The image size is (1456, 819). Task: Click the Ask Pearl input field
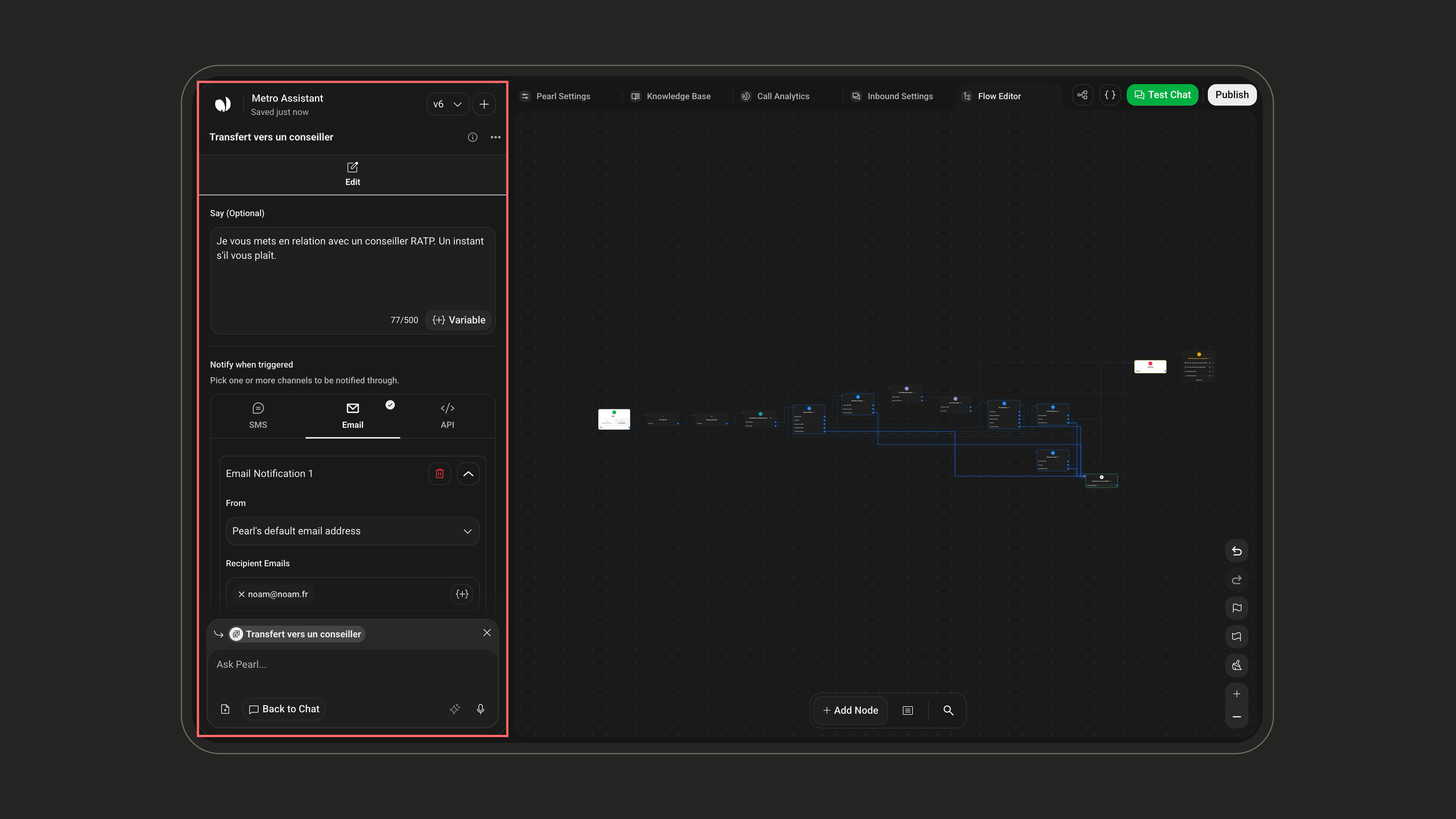pyautogui.click(x=353, y=665)
